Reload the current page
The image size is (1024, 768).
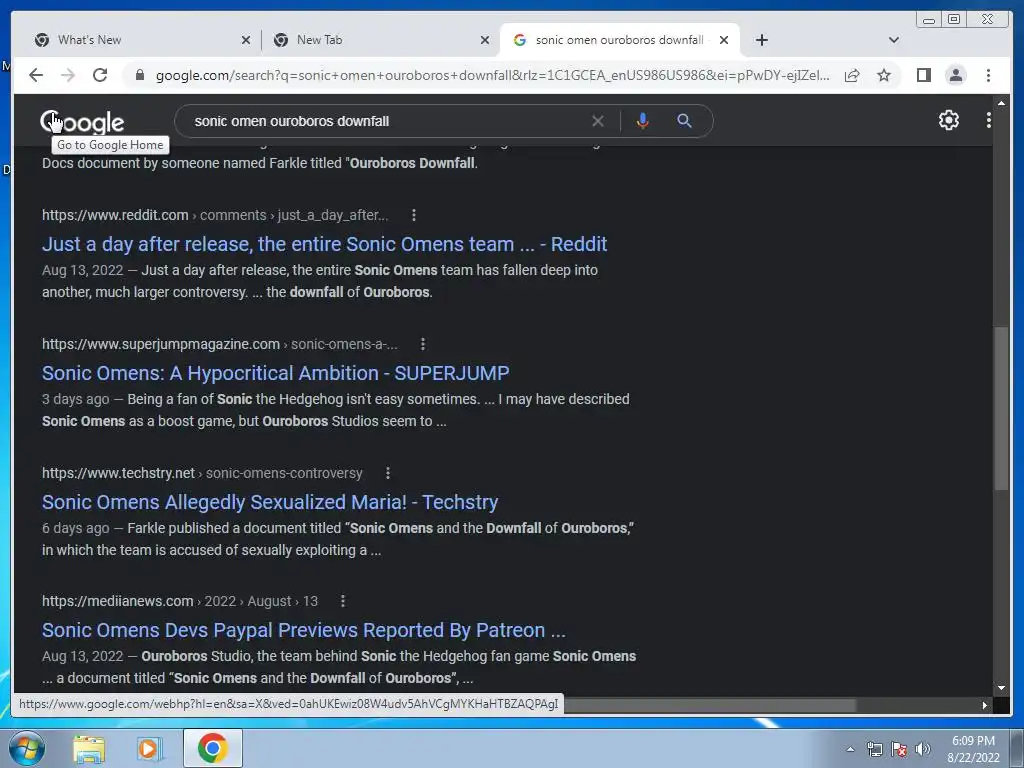pos(100,75)
